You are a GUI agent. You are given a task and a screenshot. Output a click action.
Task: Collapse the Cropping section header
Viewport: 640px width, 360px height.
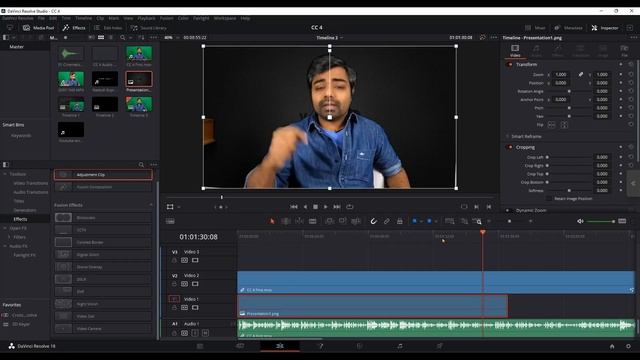tap(525, 147)
